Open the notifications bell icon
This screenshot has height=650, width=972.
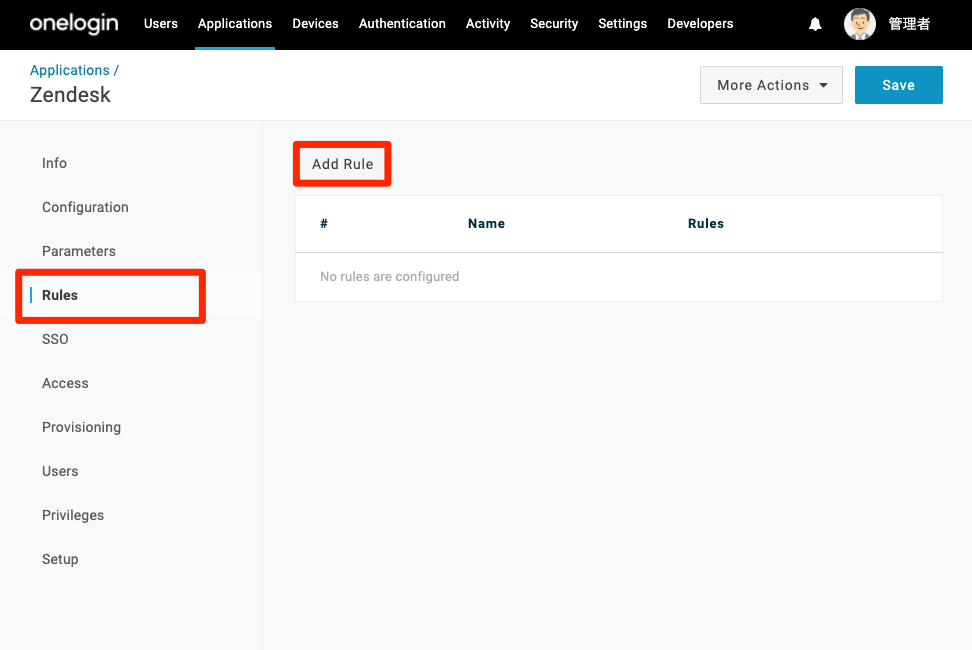tap(815, 24)
